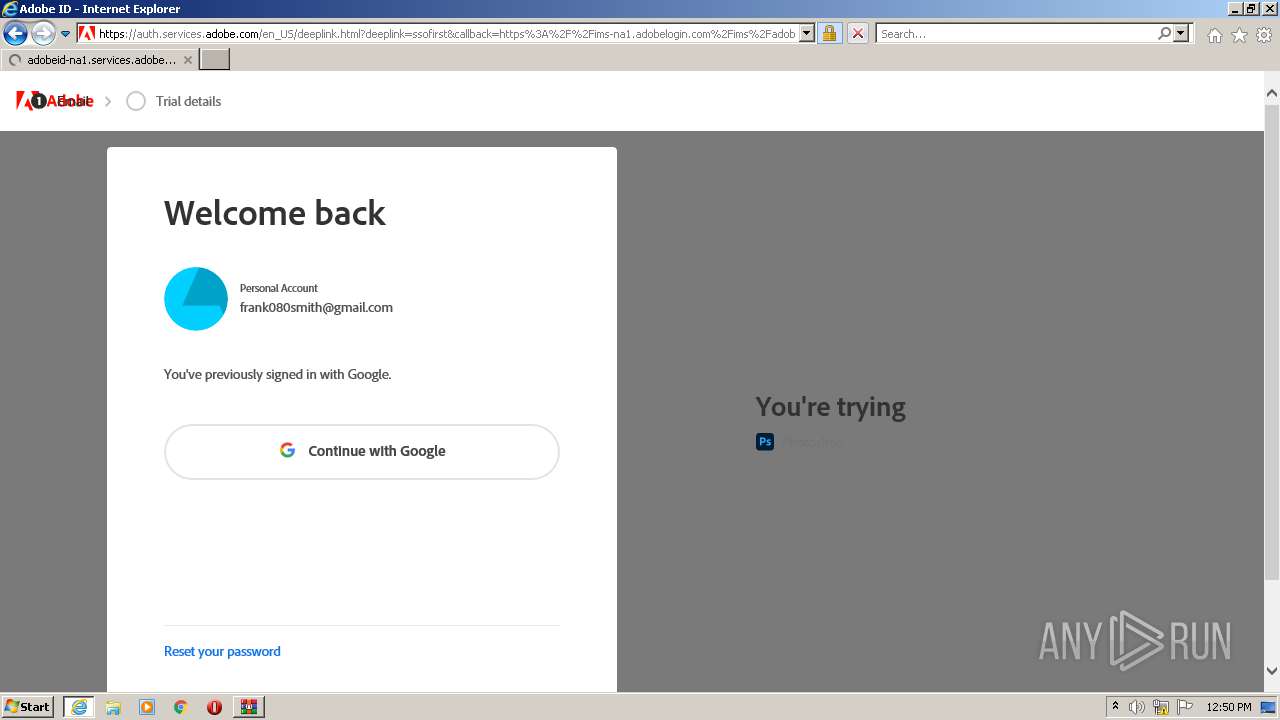
Task: Click the Google G logo
Action: [287, 450]
